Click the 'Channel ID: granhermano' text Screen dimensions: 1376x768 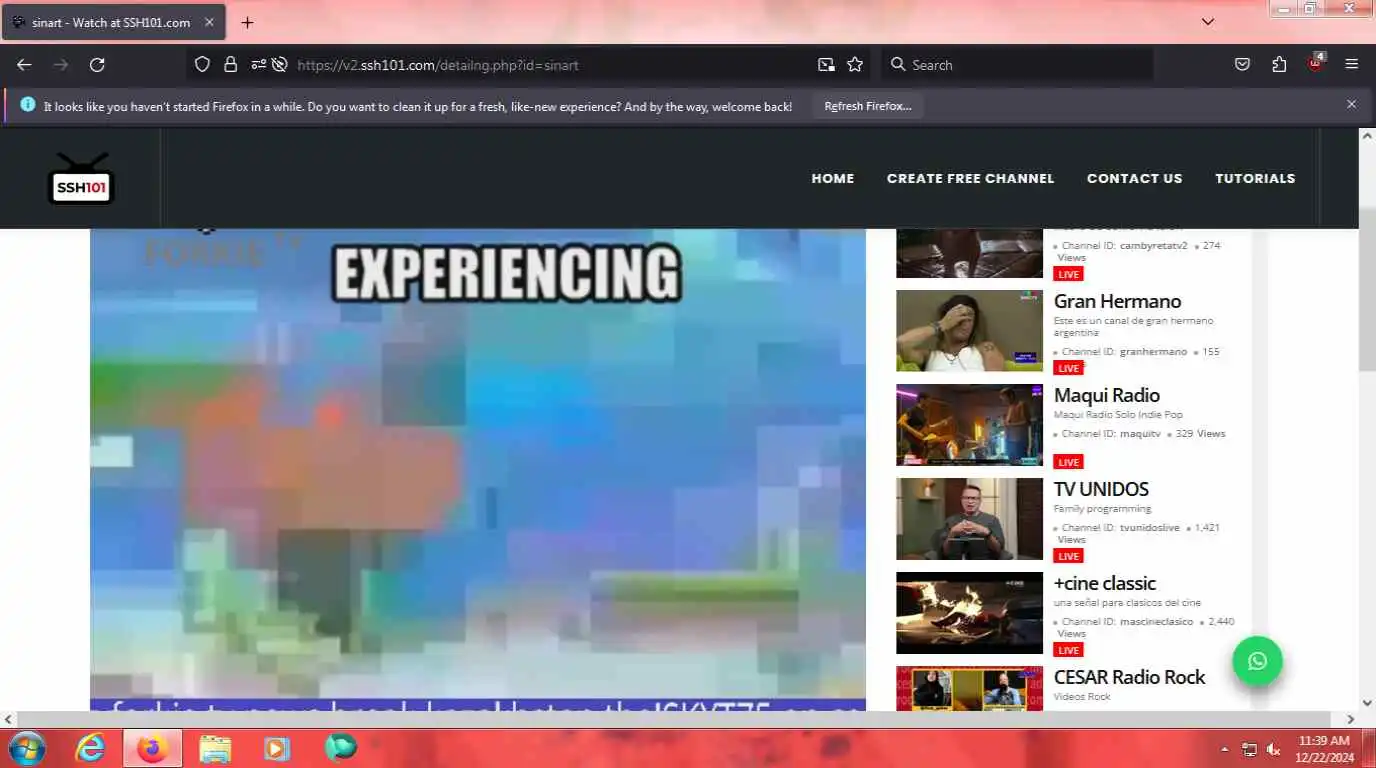pyautogui.click(x=1124, y=352)
